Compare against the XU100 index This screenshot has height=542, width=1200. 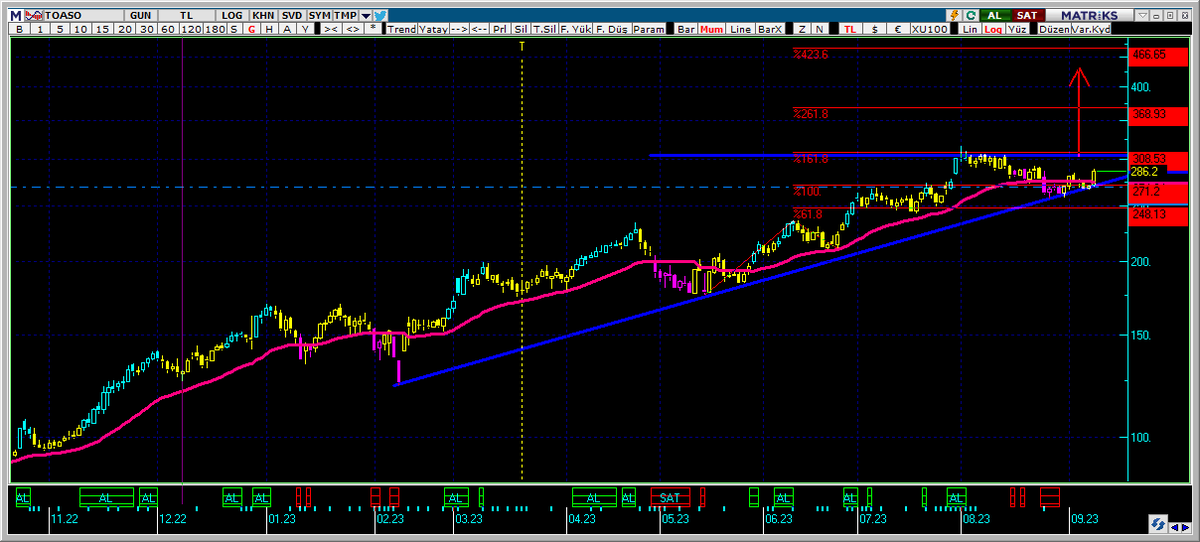(x=929, y=29)
